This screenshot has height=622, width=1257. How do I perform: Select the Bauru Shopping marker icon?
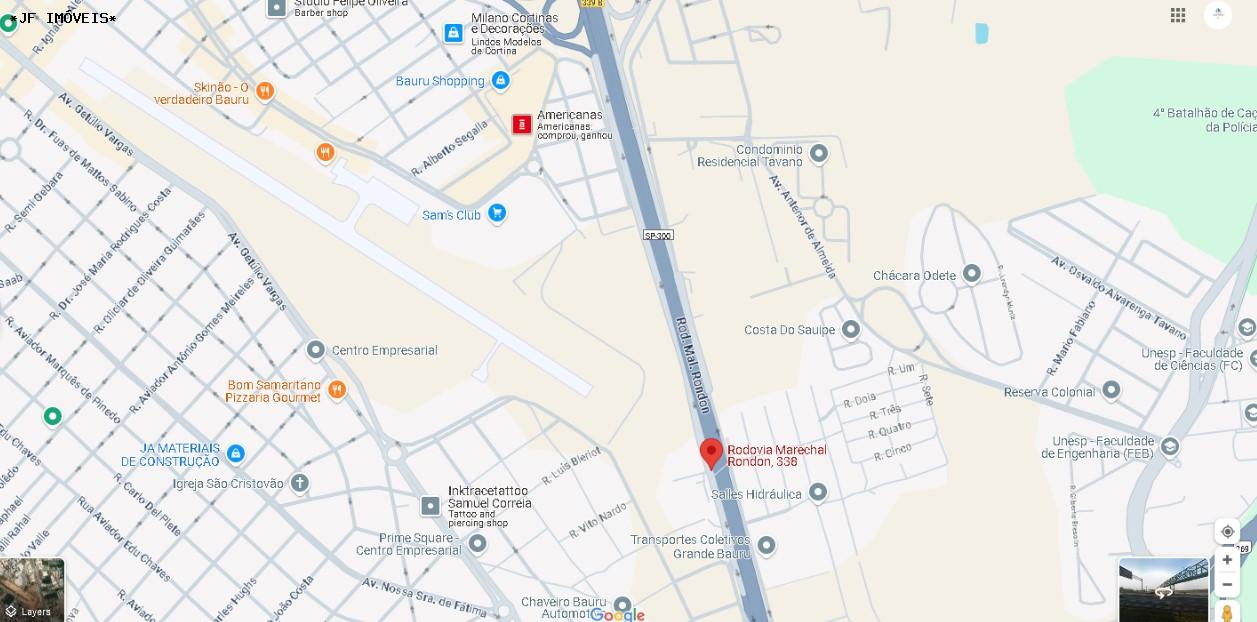[501, 81]
